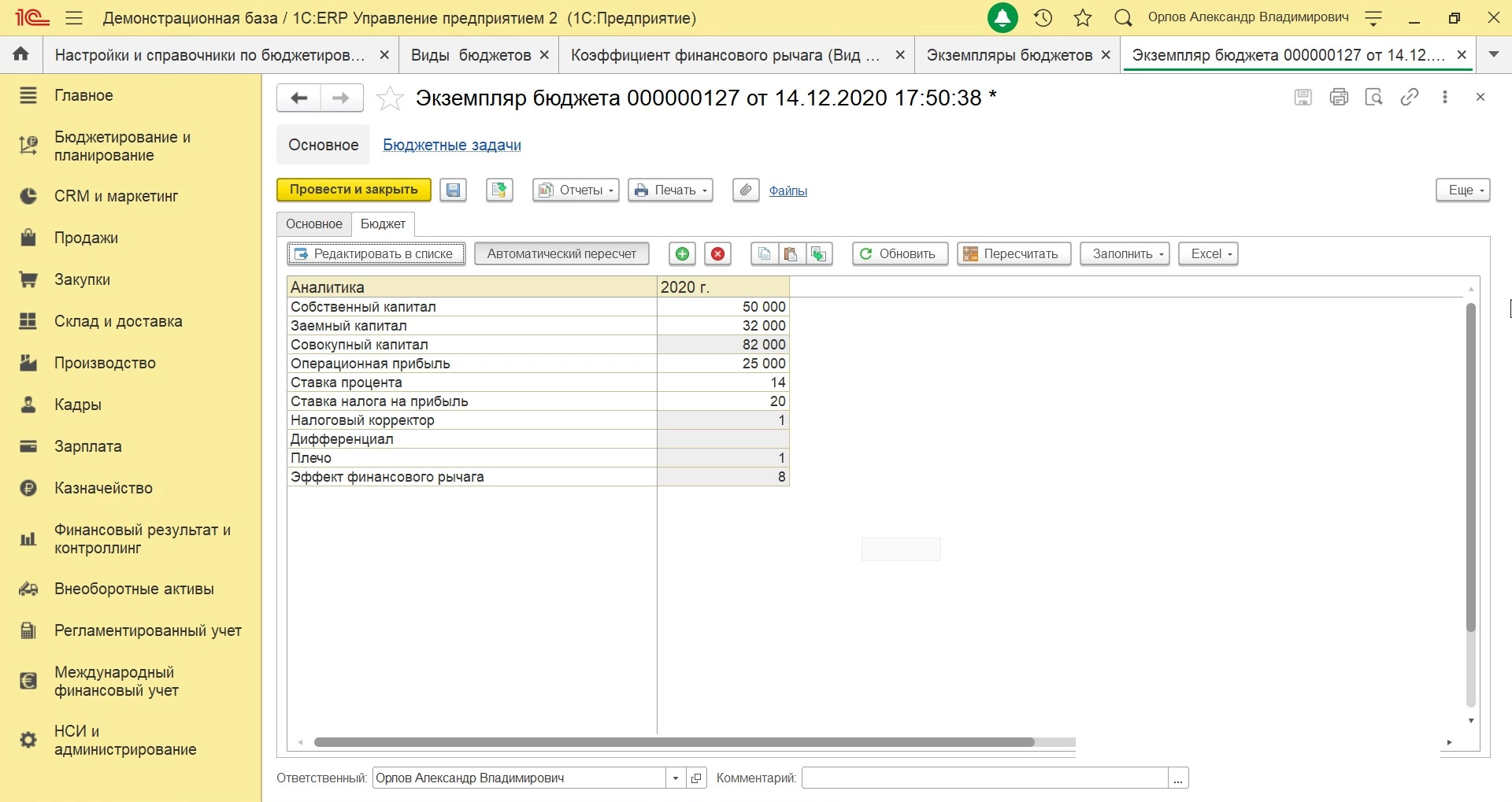
Task: Open the history clock icon
Action: [x=1043, y=18]
